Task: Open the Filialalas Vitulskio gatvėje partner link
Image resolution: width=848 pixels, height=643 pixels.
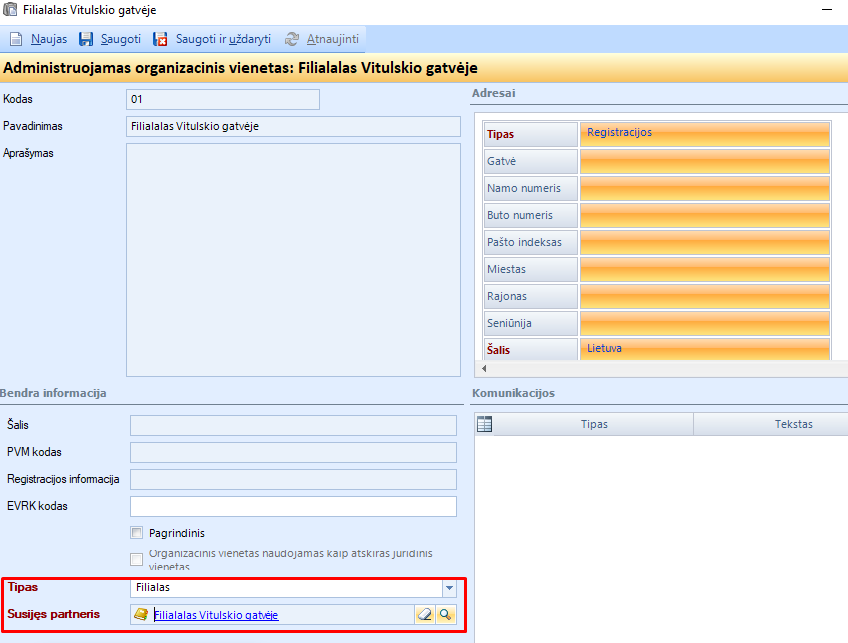Action: [215, 615]
